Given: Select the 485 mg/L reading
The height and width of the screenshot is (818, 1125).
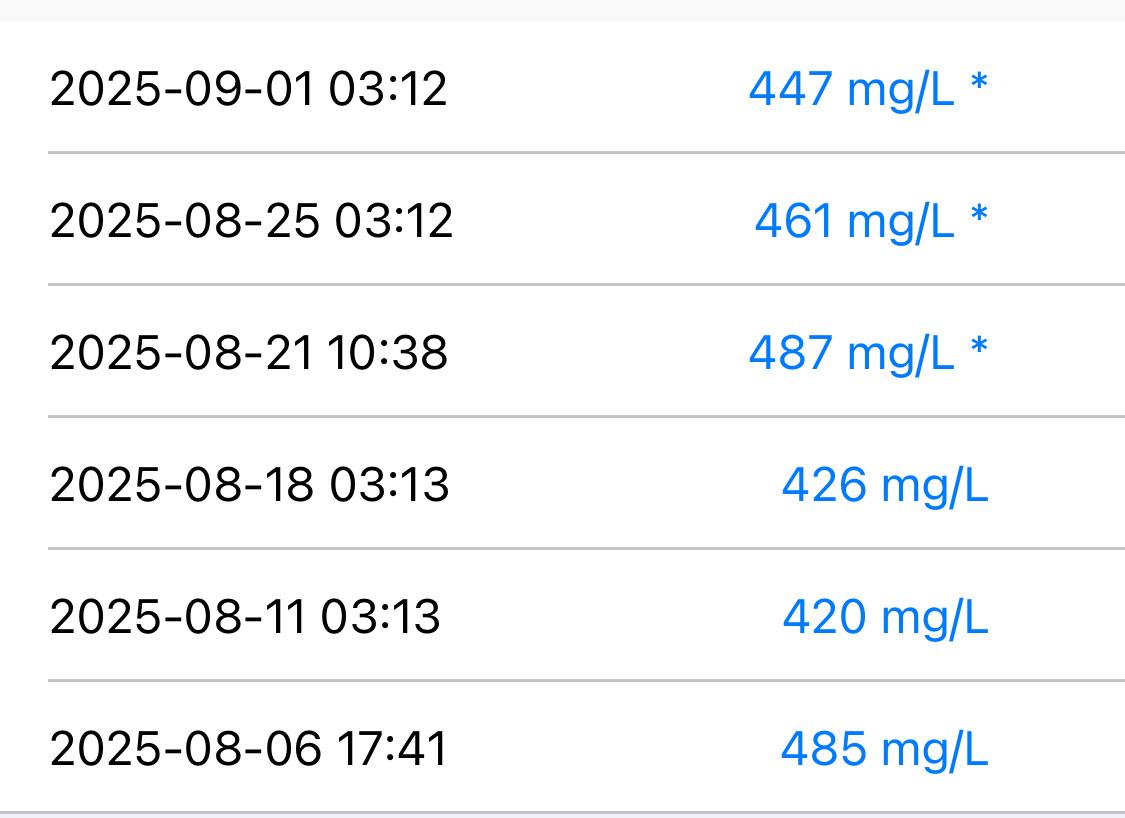Looking at the screenshot, I should tap(885, 751).
